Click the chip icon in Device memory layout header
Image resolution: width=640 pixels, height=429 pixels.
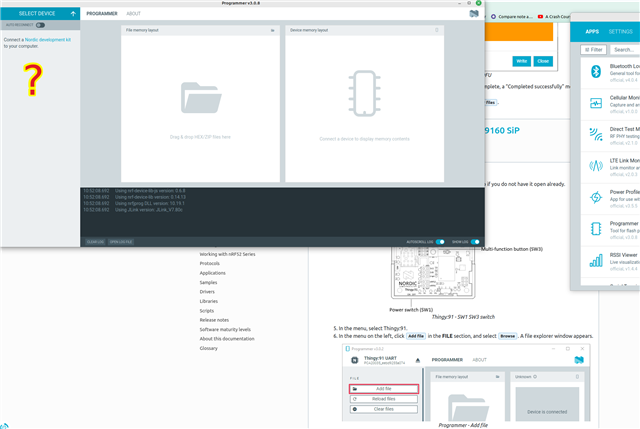click(x=437, y=30)
